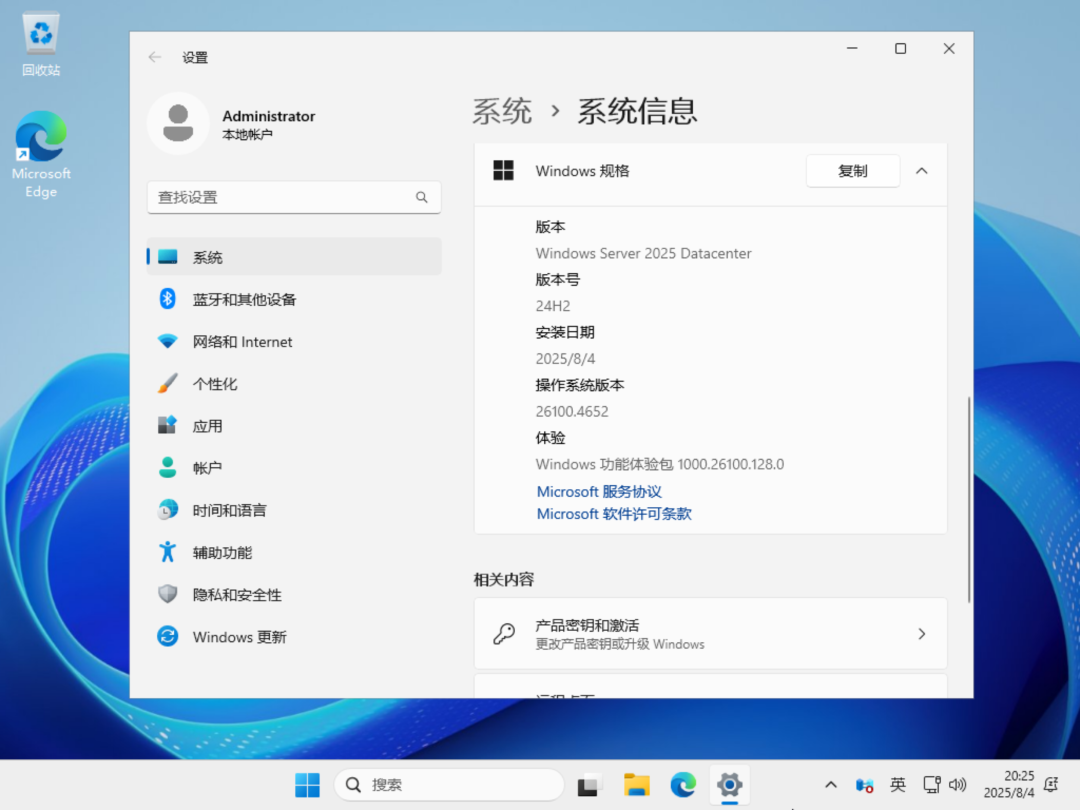Click the Windows logo beside Windows 规格
Viewport: 1080px width, 810px height.
point(503,170)
